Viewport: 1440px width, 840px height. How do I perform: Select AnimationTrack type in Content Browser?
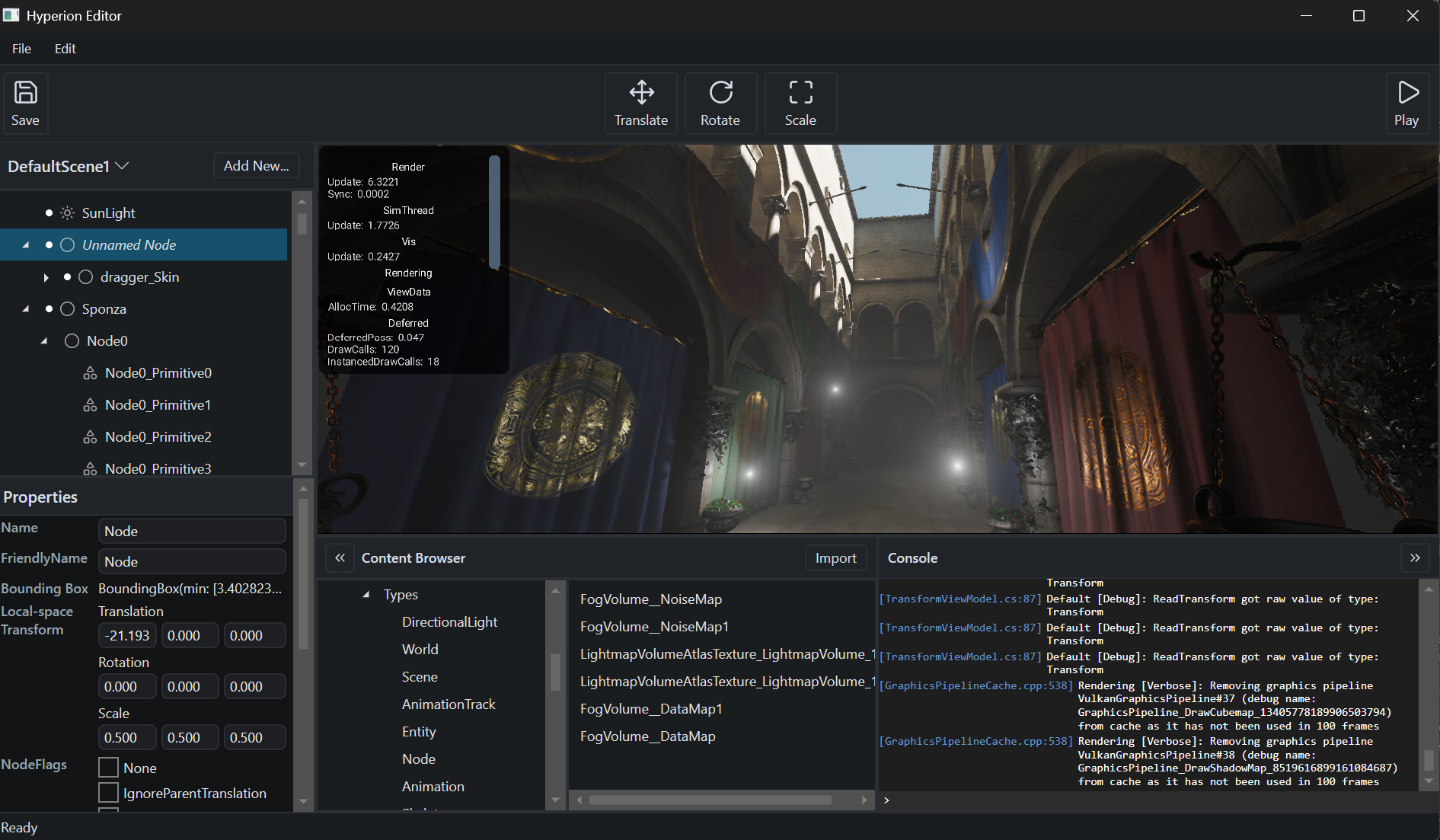[x=449, y=704]
